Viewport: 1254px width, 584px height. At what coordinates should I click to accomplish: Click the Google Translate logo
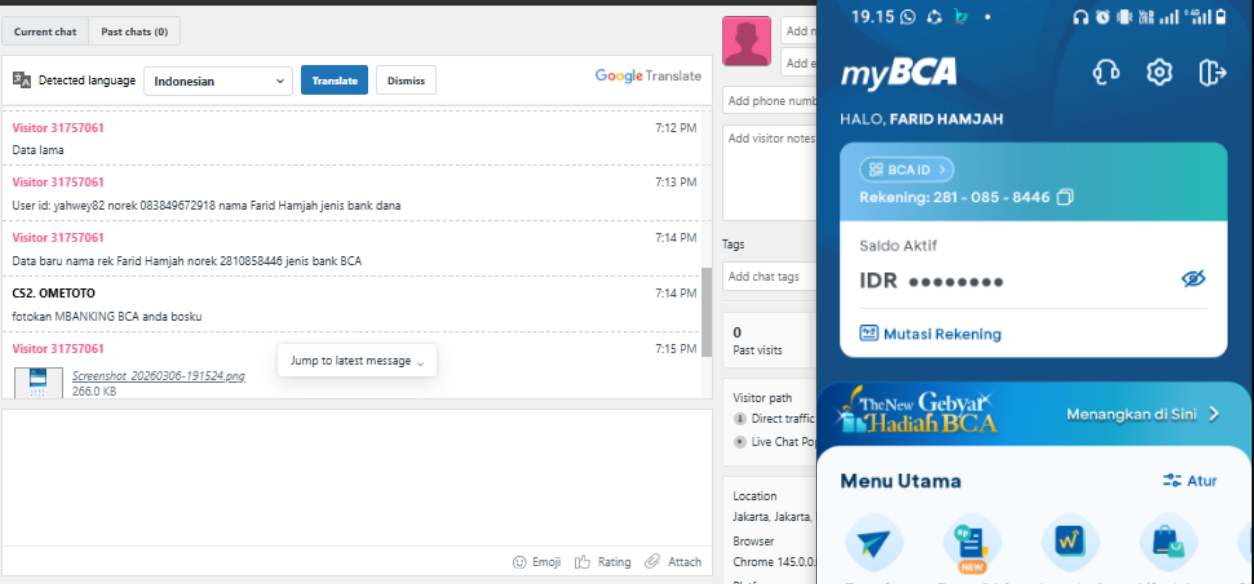[x=648, y=76]
